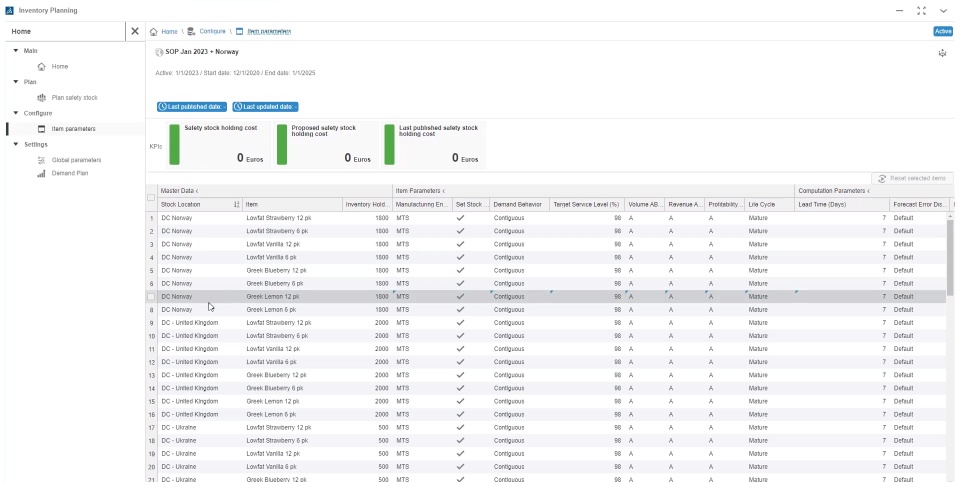Click the Item parameters window icon in the breadcrumb
Viewport: 960px width, 482px height.
click(x=239, y=31)
